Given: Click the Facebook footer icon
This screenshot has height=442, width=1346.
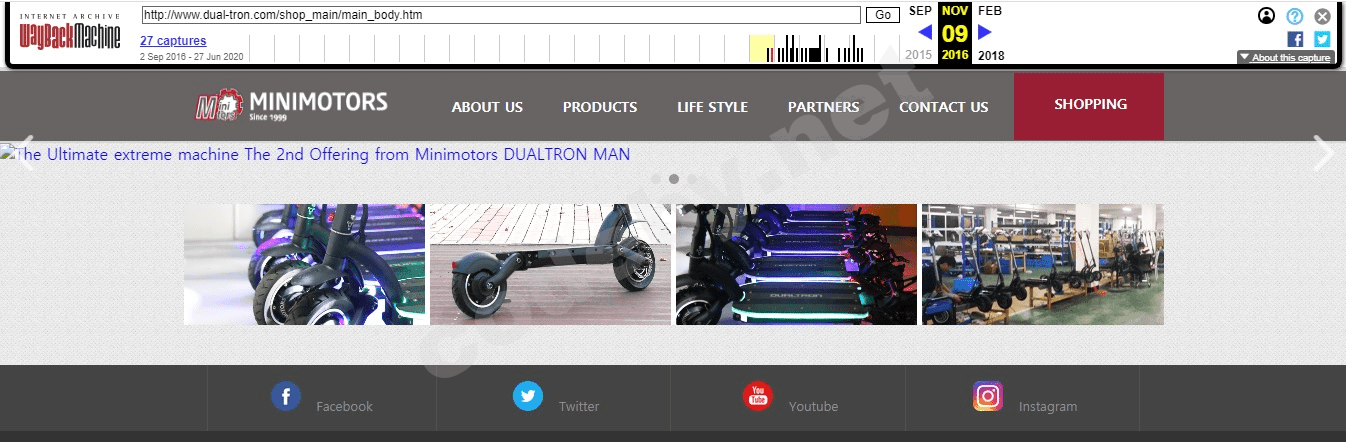Looking at the screenshot, I should tap(286, 397).
